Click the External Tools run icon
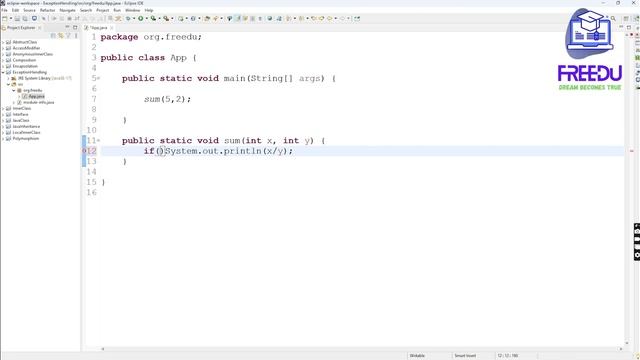640x360 pixels. (166, 18)
